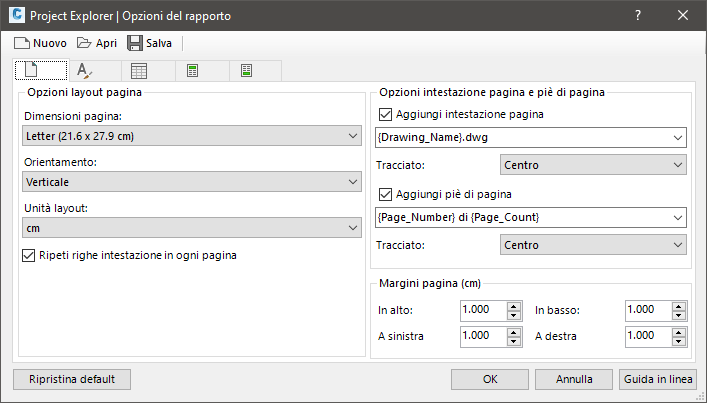Viewport: 707px width, 403px height.
Task: Open the text style tab icon
Action: point(84,71)
